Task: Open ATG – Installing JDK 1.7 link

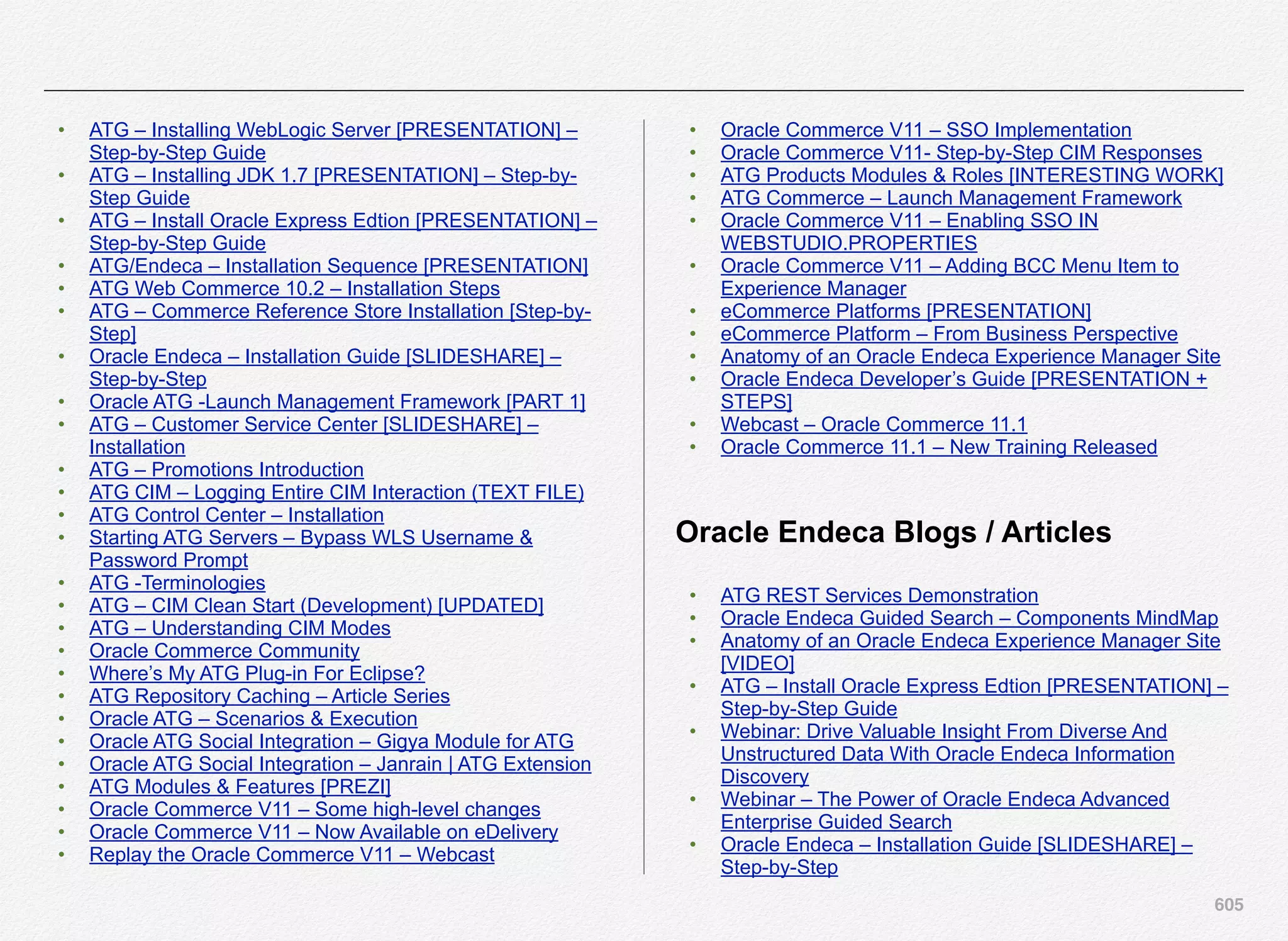Action: [333, 187]
